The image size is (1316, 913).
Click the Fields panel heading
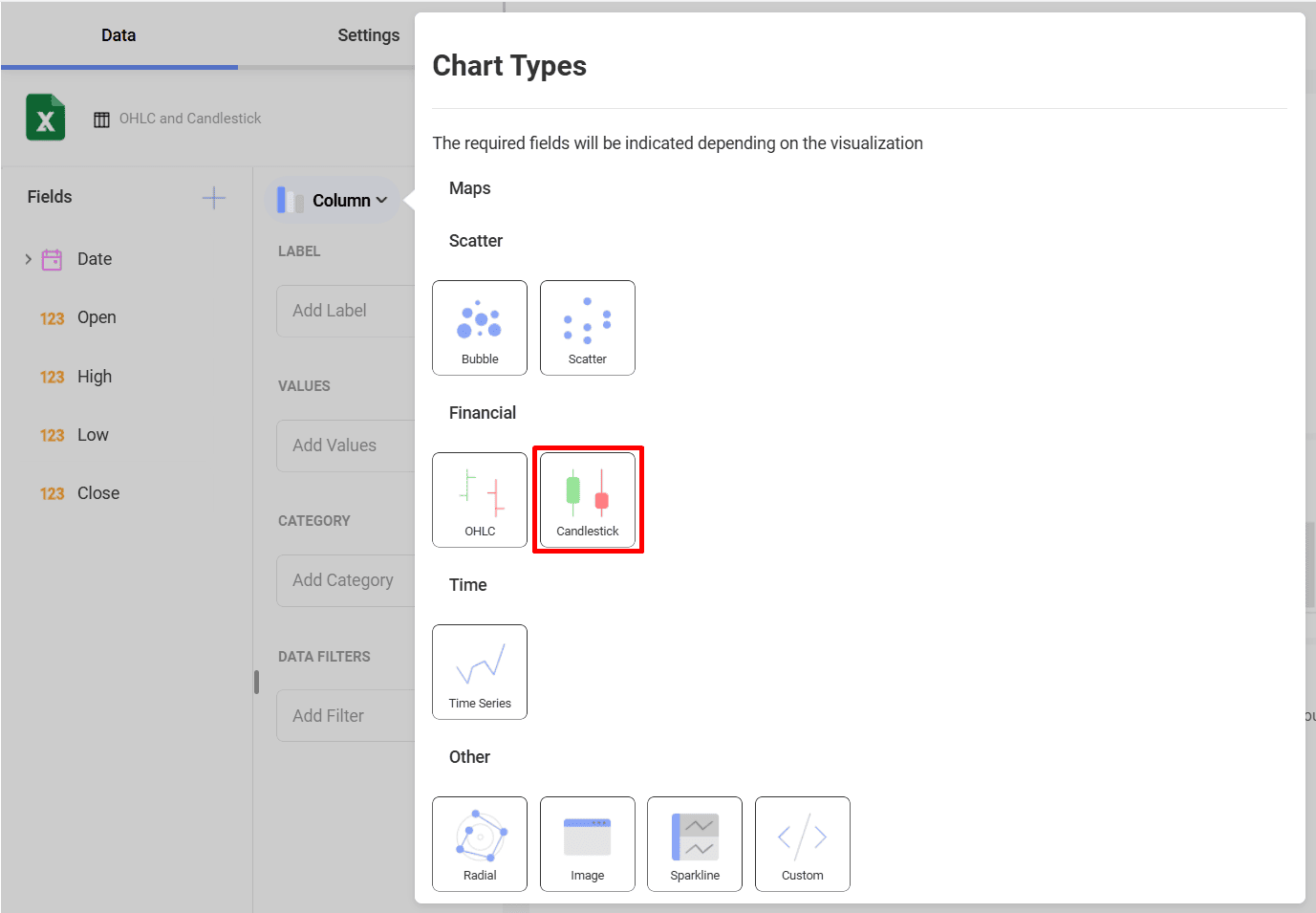[50, 197]
